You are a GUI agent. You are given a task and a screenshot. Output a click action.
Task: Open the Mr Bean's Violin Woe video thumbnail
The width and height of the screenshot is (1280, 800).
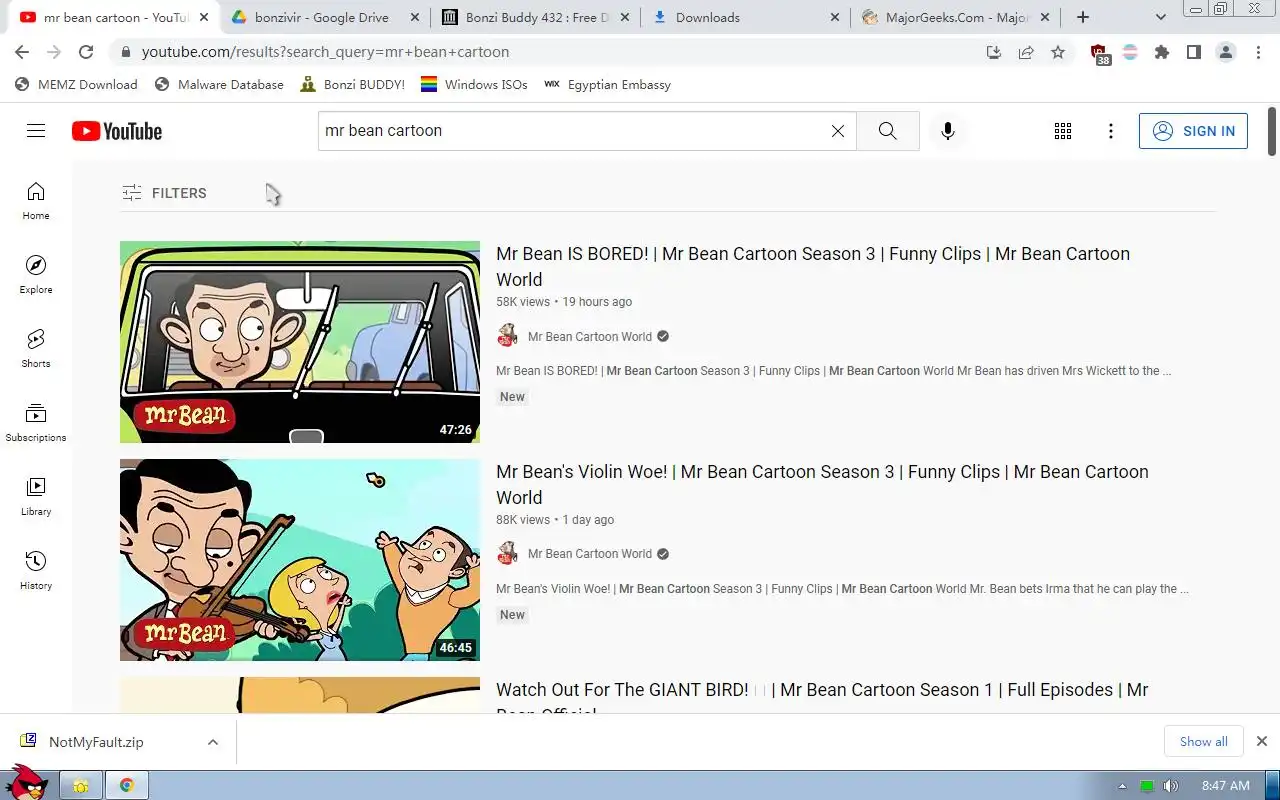coord(300,560)
